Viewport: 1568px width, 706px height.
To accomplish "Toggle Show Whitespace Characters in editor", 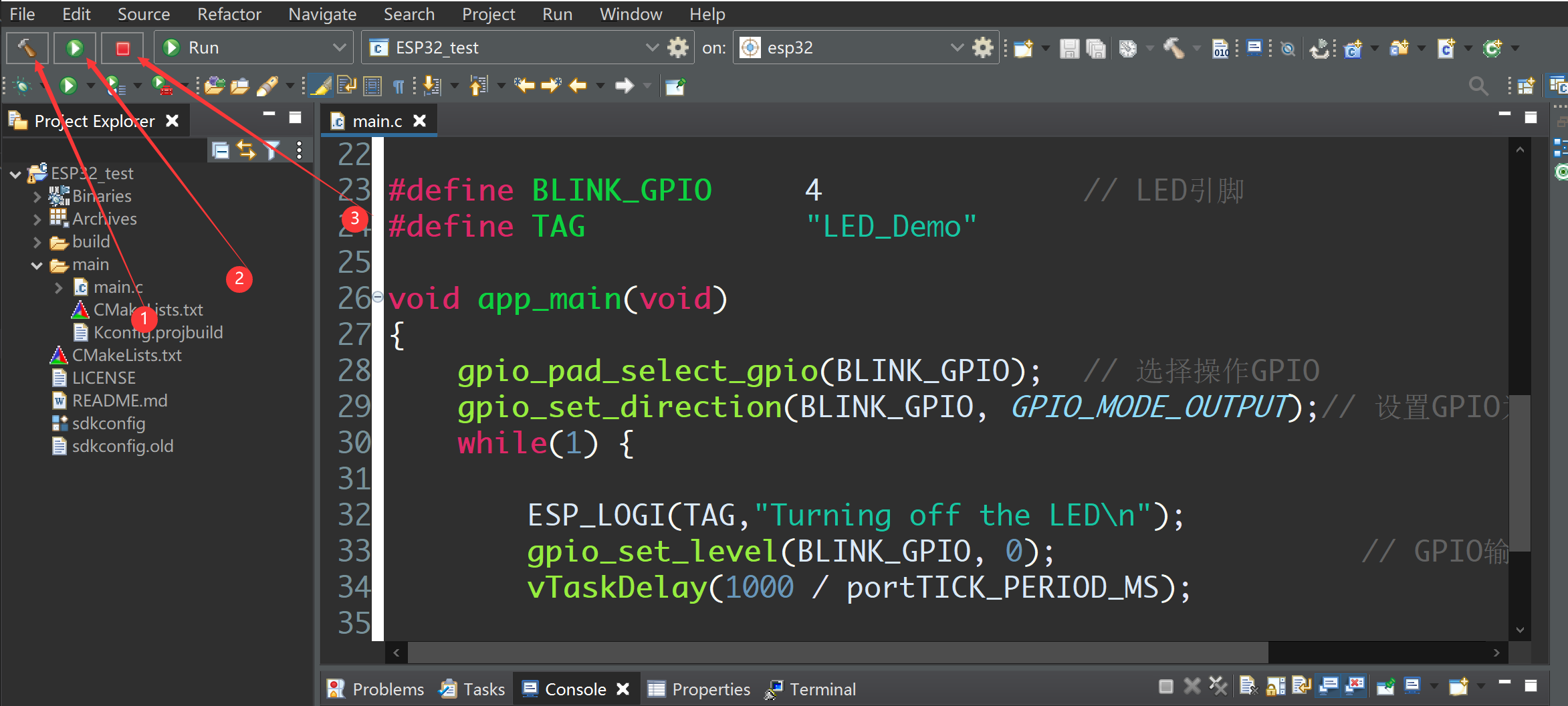I will [x=399, y=86].
